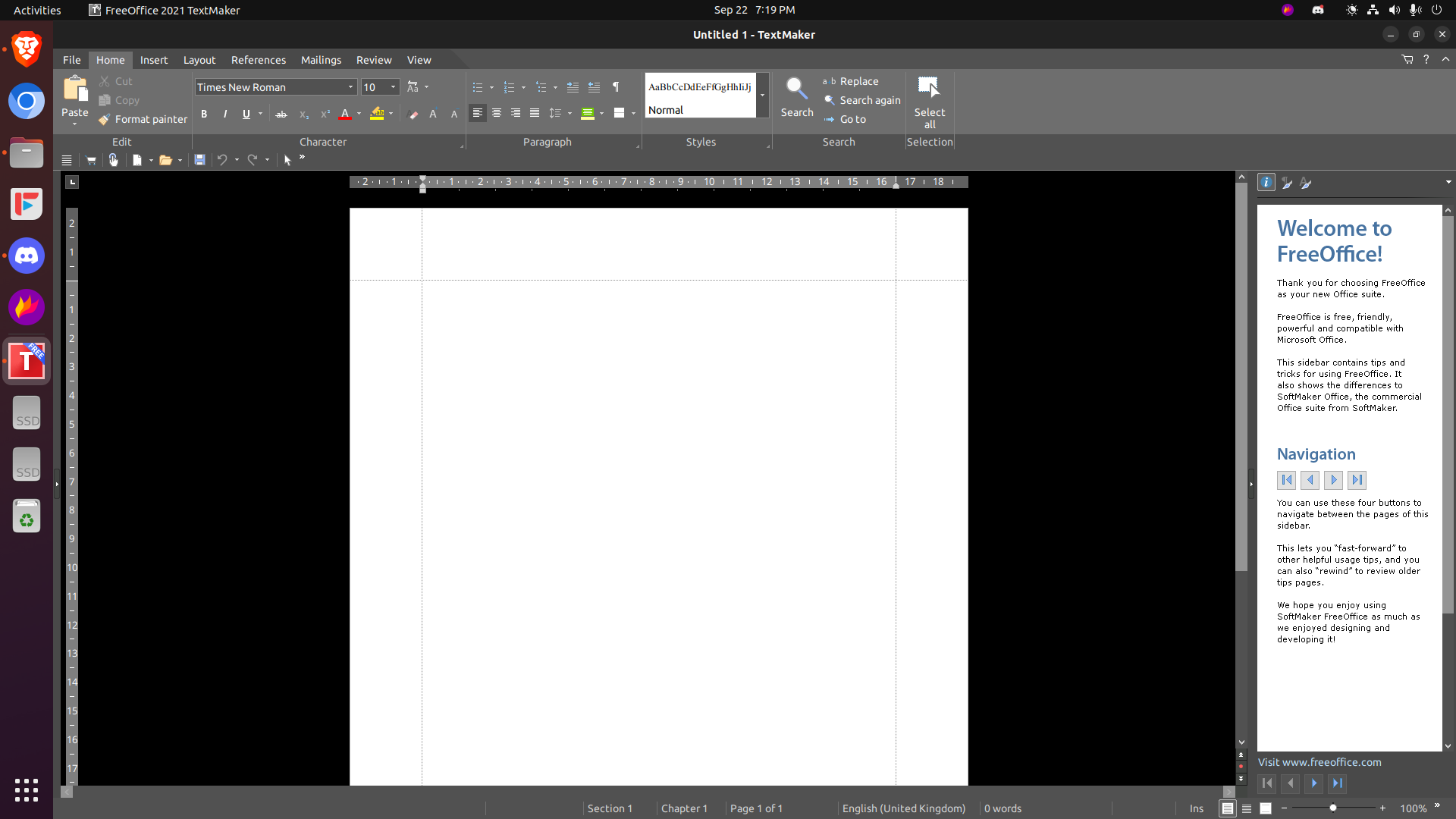
Task: Toggle subscript formatting button
Action: [x=303, y=113]
